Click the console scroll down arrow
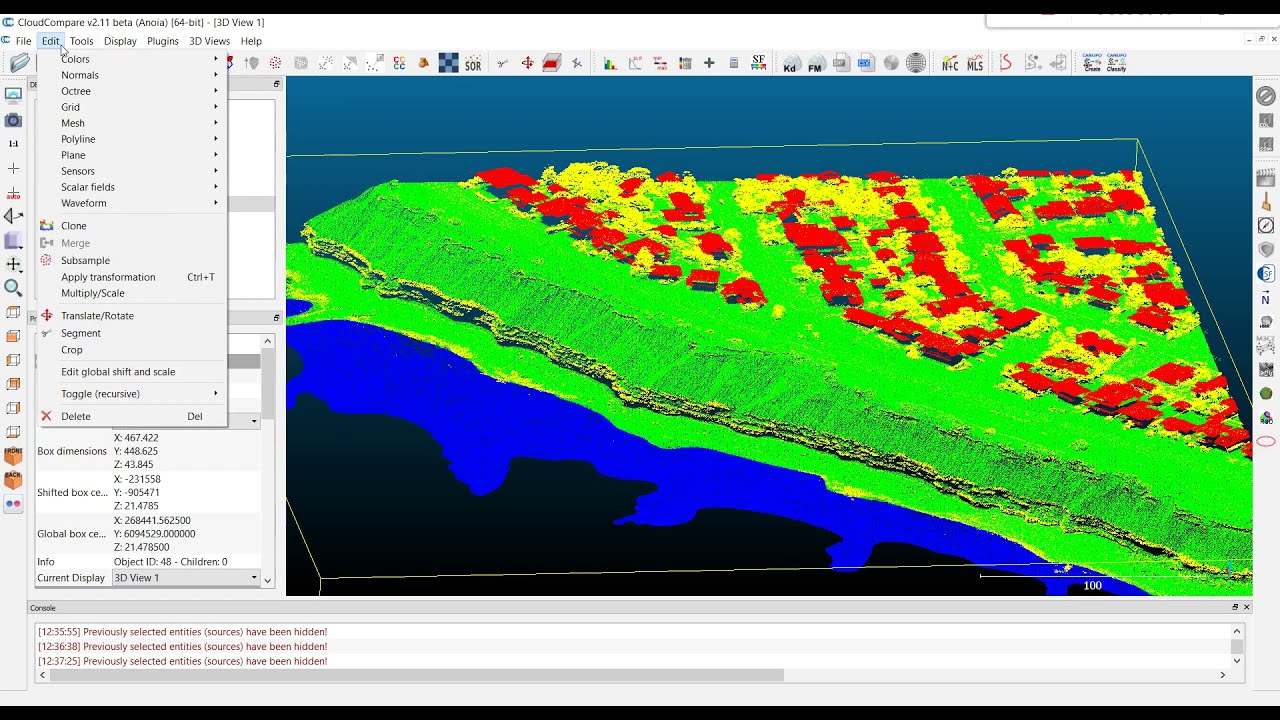 point(1237,661)
